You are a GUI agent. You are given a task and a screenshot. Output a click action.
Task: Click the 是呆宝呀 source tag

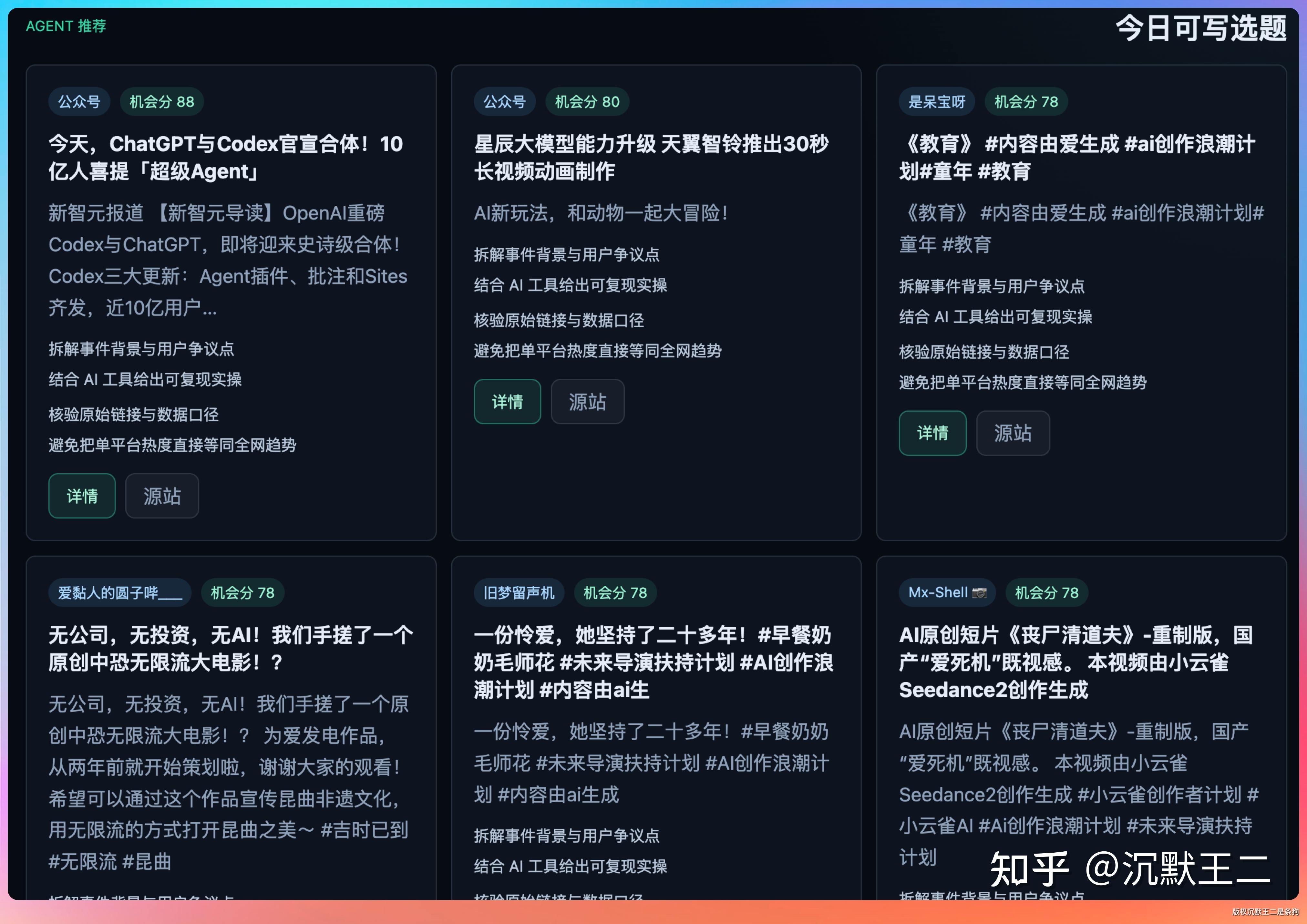pos(936,102)
